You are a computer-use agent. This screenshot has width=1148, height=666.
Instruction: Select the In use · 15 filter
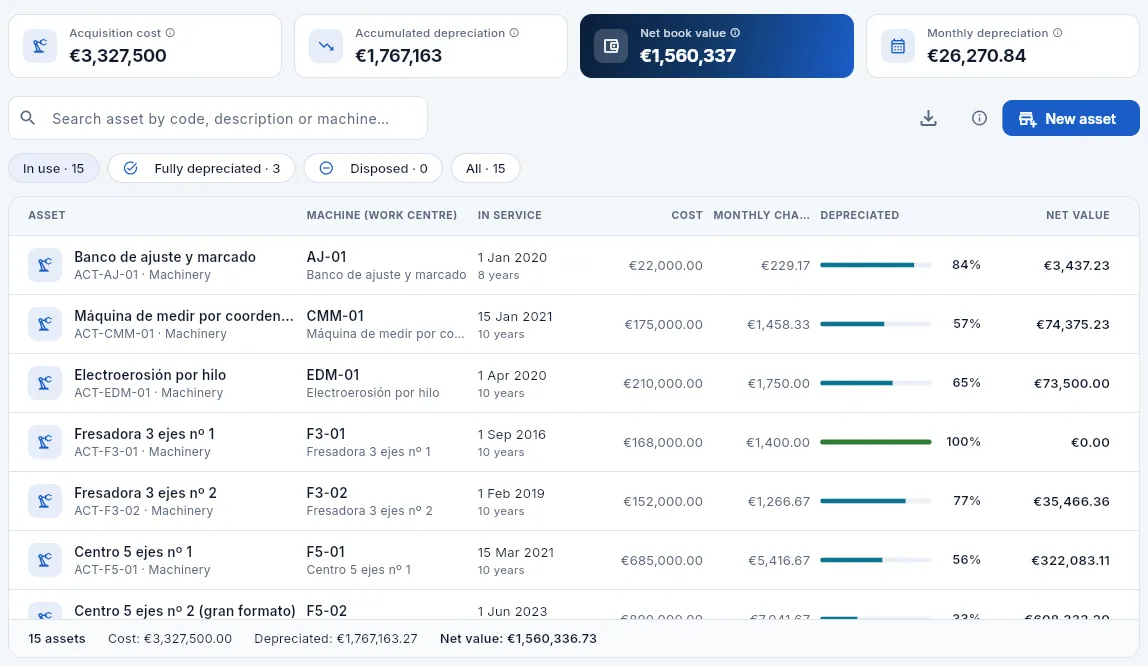(x=53, y=168)
